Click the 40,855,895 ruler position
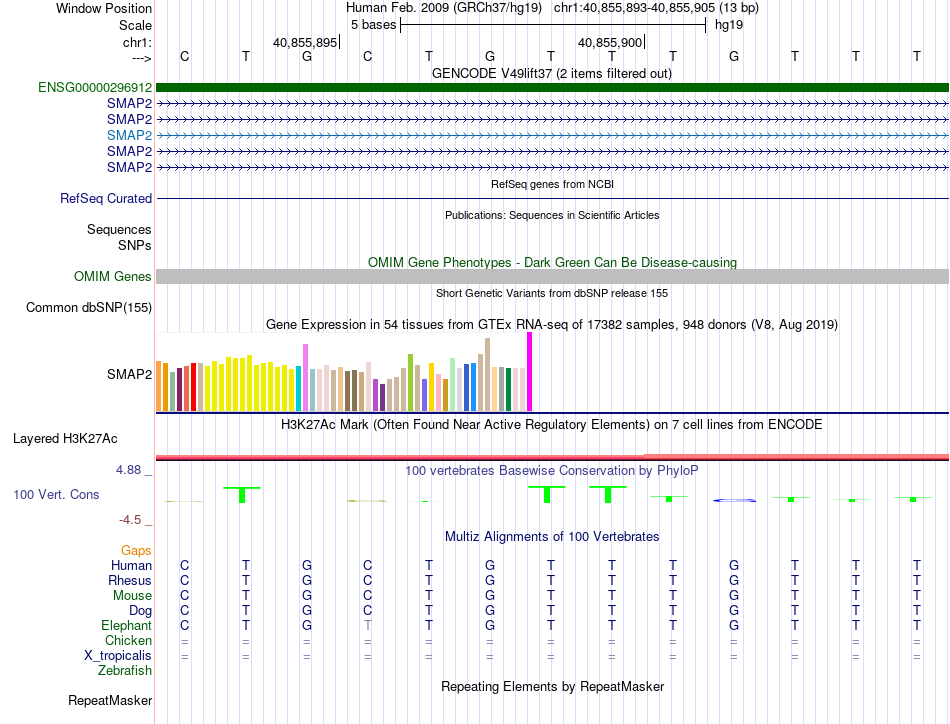This screenshot has height=724, width=950. (x=305, y=42)
